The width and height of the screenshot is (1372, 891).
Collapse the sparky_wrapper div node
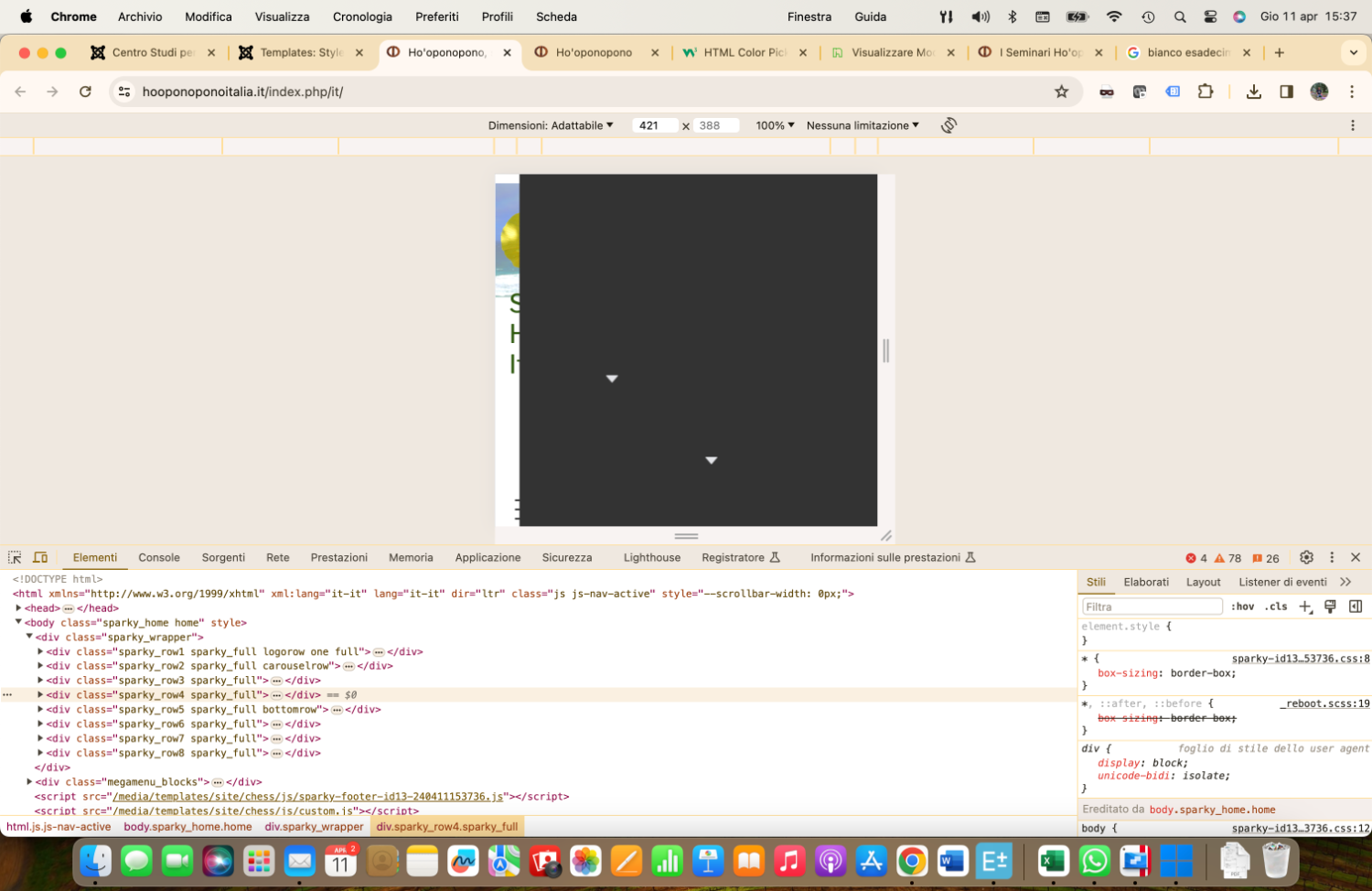point(29,638)
